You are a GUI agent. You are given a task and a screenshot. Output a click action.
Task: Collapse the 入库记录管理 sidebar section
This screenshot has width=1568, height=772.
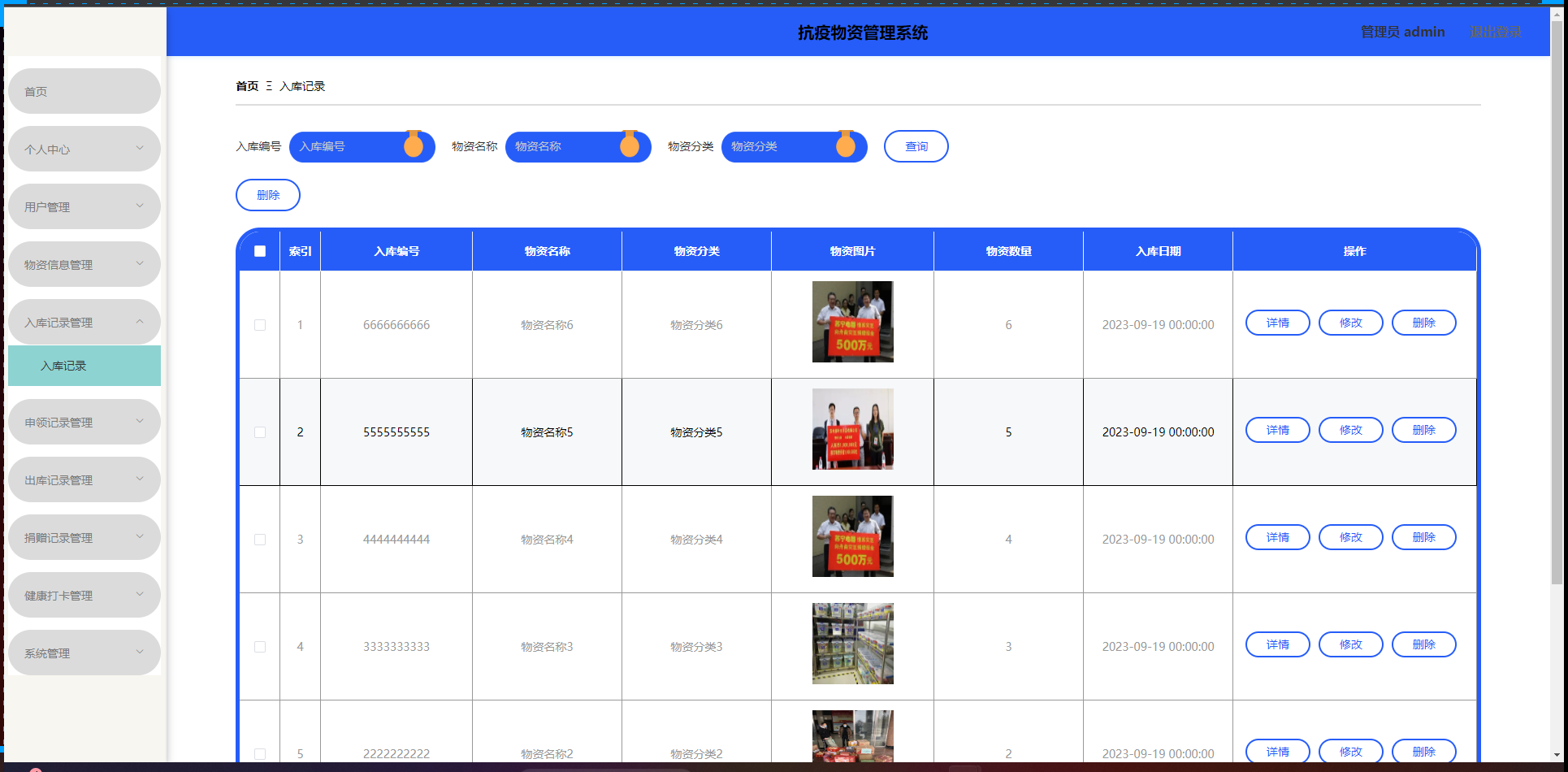84,322
